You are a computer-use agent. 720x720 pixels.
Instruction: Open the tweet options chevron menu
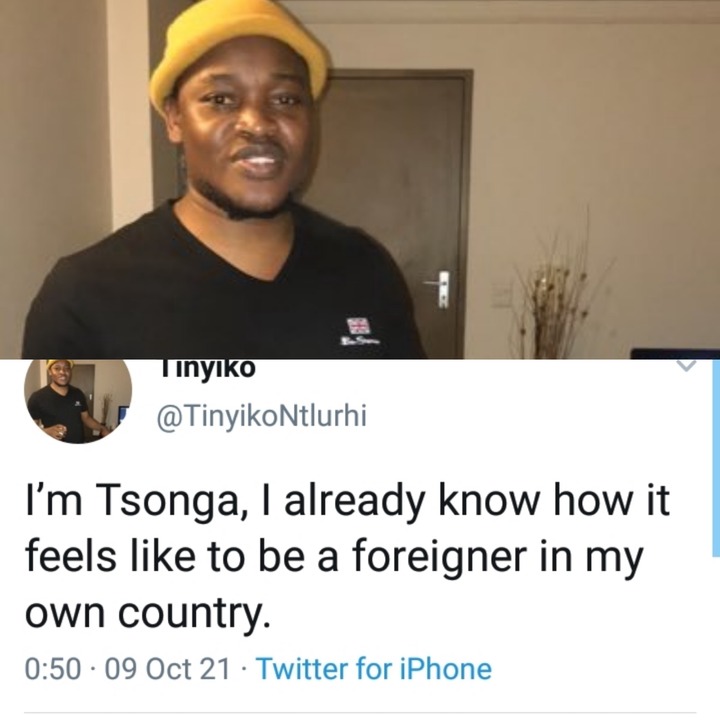(x=686, y=366)
